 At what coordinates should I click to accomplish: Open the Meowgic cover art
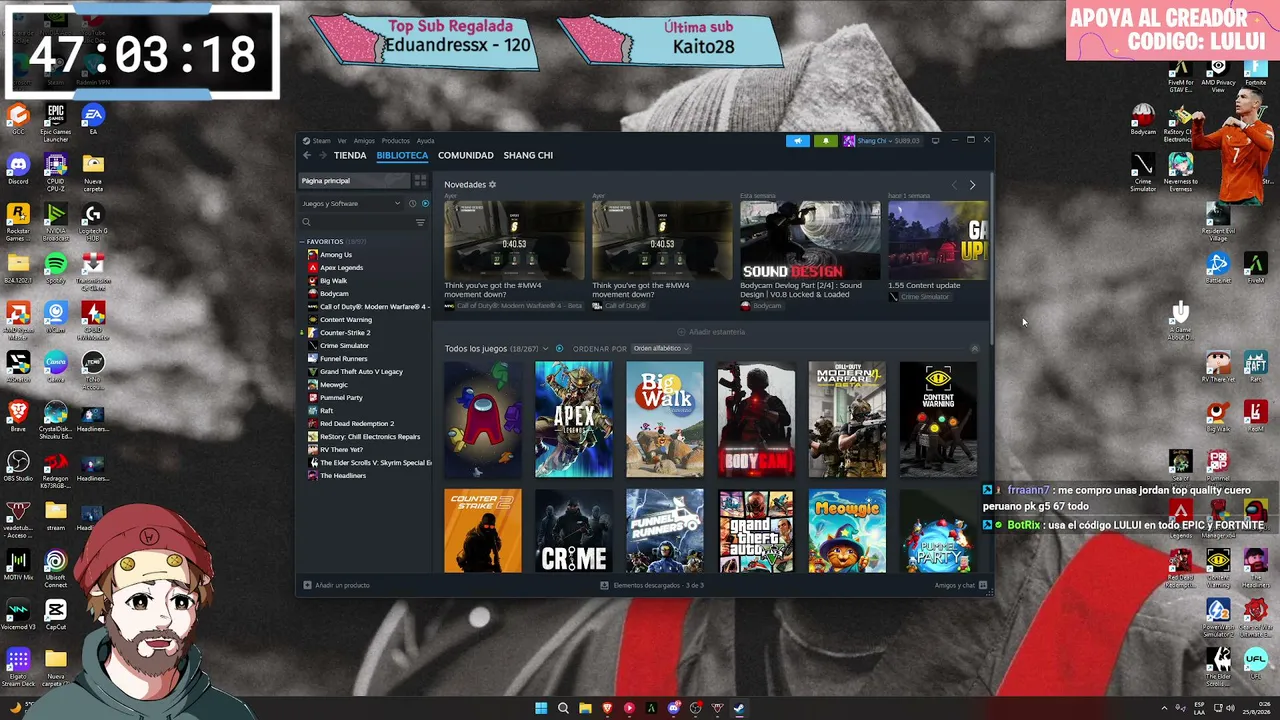(847, 531)
